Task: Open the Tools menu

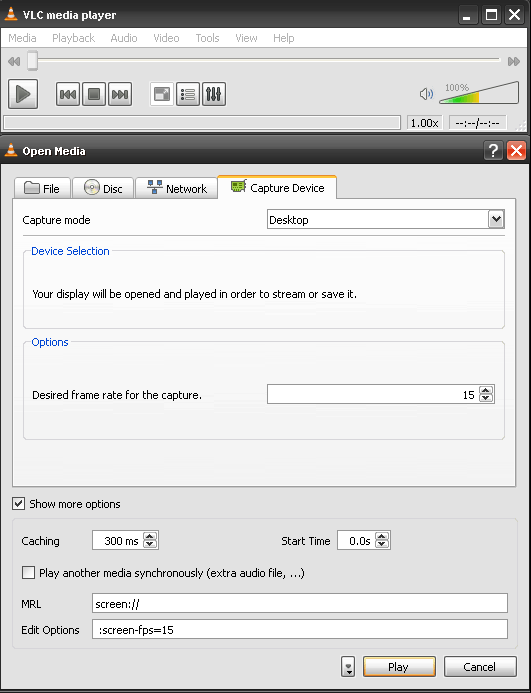Action: [207, 38]
